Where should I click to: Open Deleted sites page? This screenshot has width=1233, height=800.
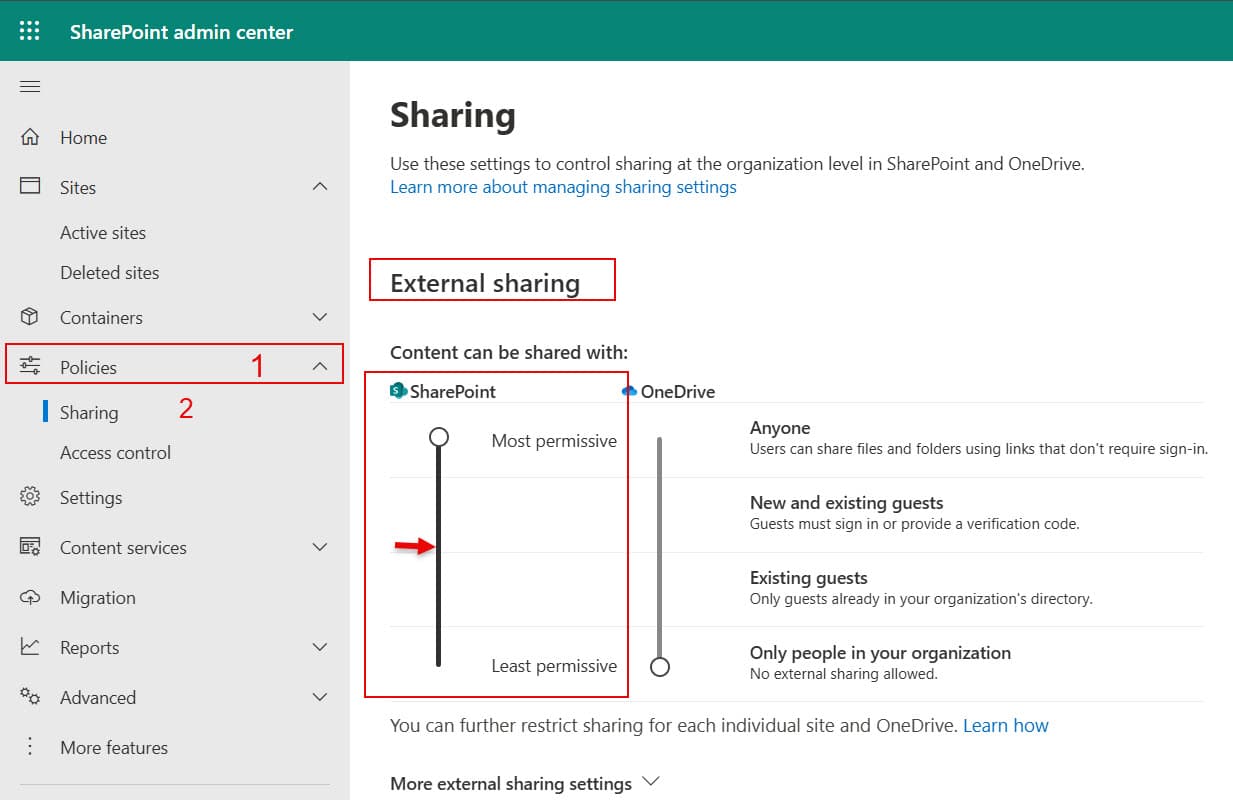(109, 273)
